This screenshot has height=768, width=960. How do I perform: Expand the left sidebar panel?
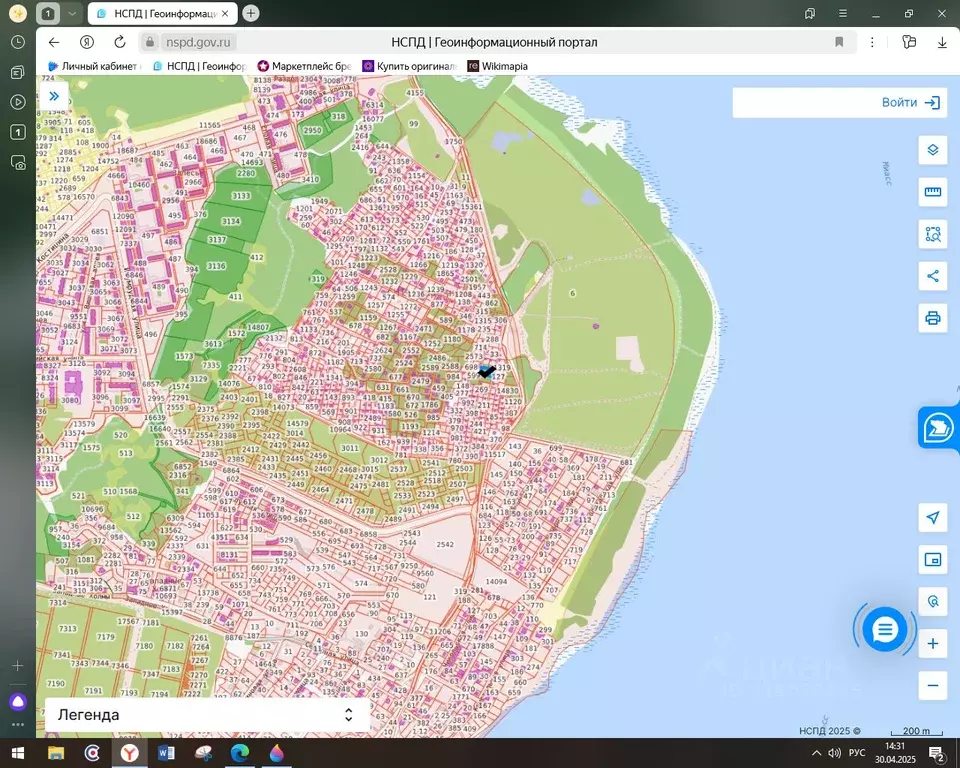[54, 96]
